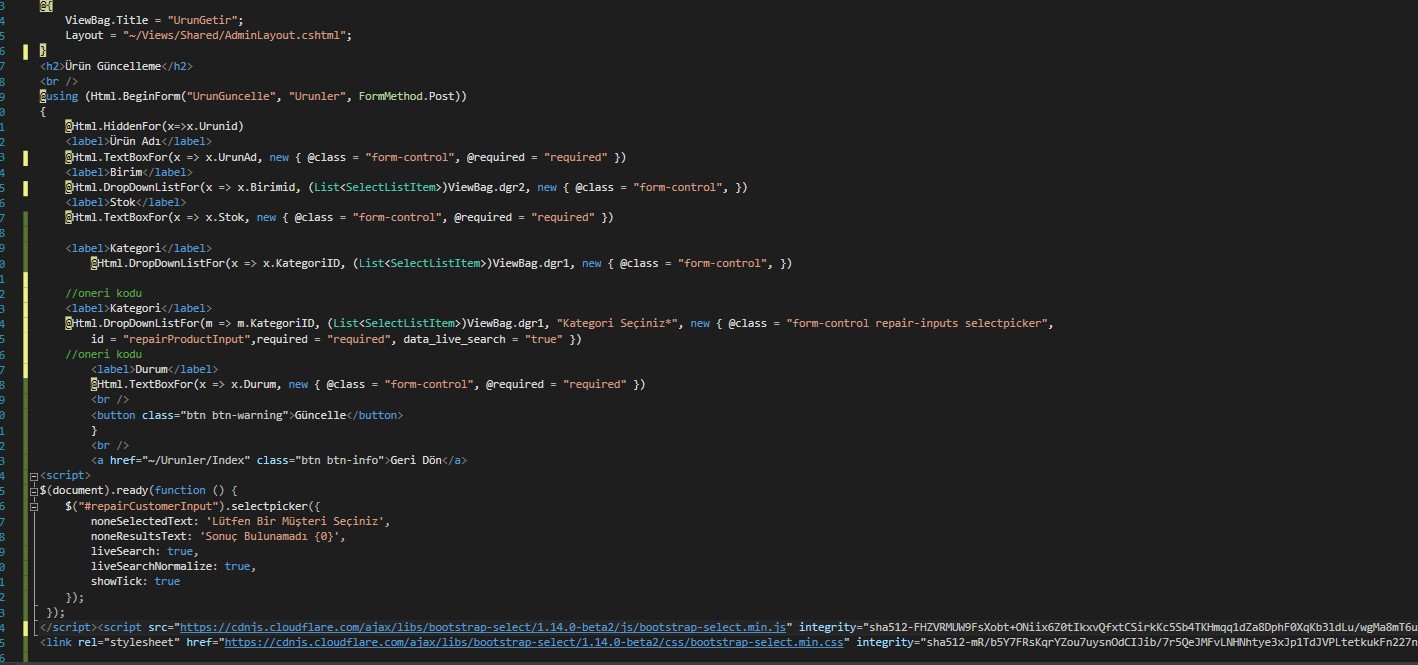The width and height of the screenshot is (1418, 665).
Task: Click m.KategoriID in the second DropDownListFor
Action: pos(277,324)
